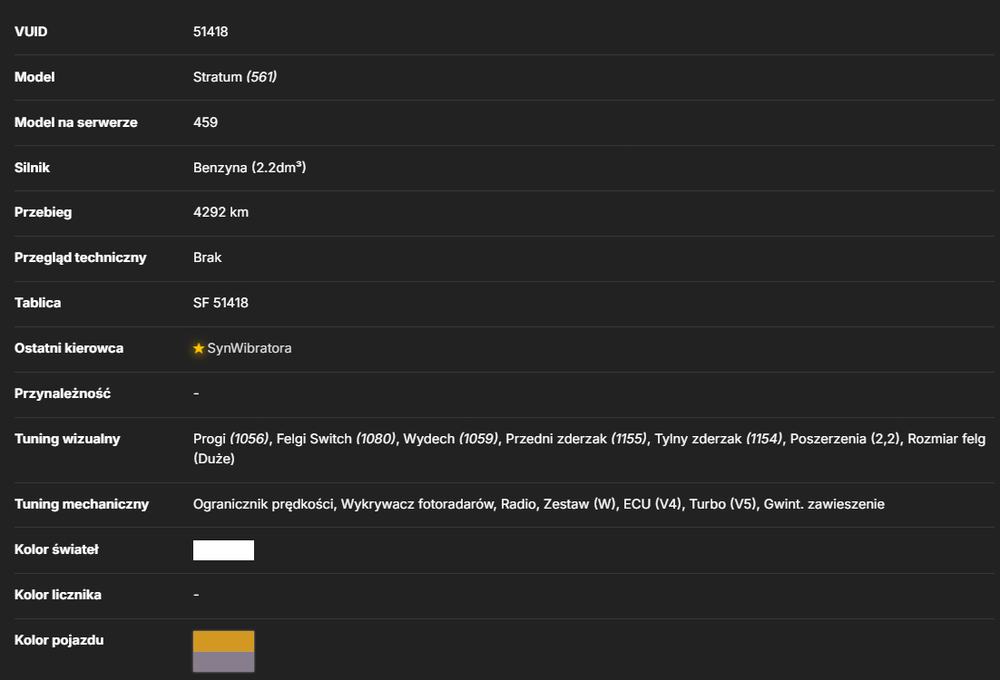Click the model ID (561)
The image size is (1000, 680).
click(x=261, y=77)
